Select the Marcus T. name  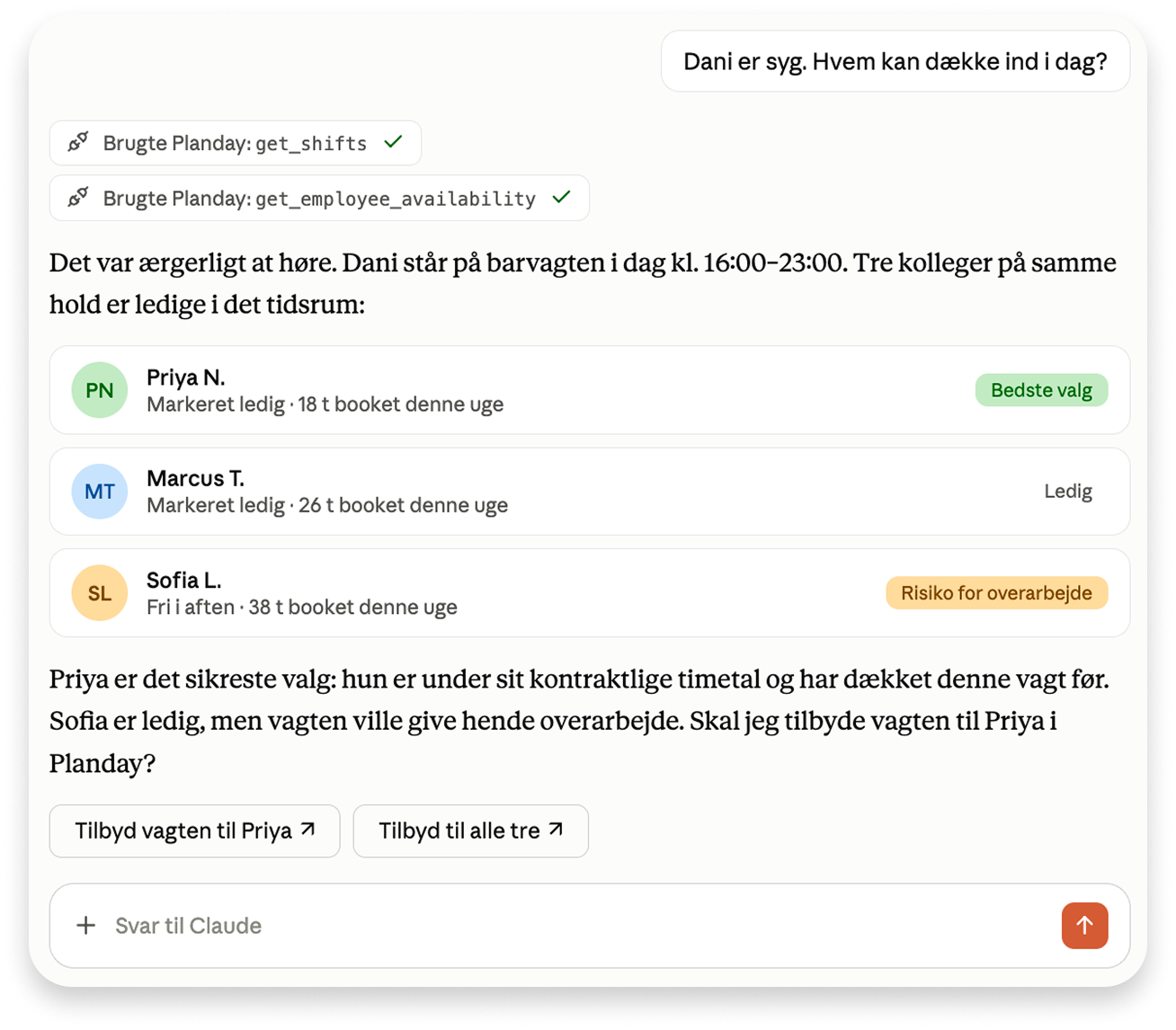point(195,478)
